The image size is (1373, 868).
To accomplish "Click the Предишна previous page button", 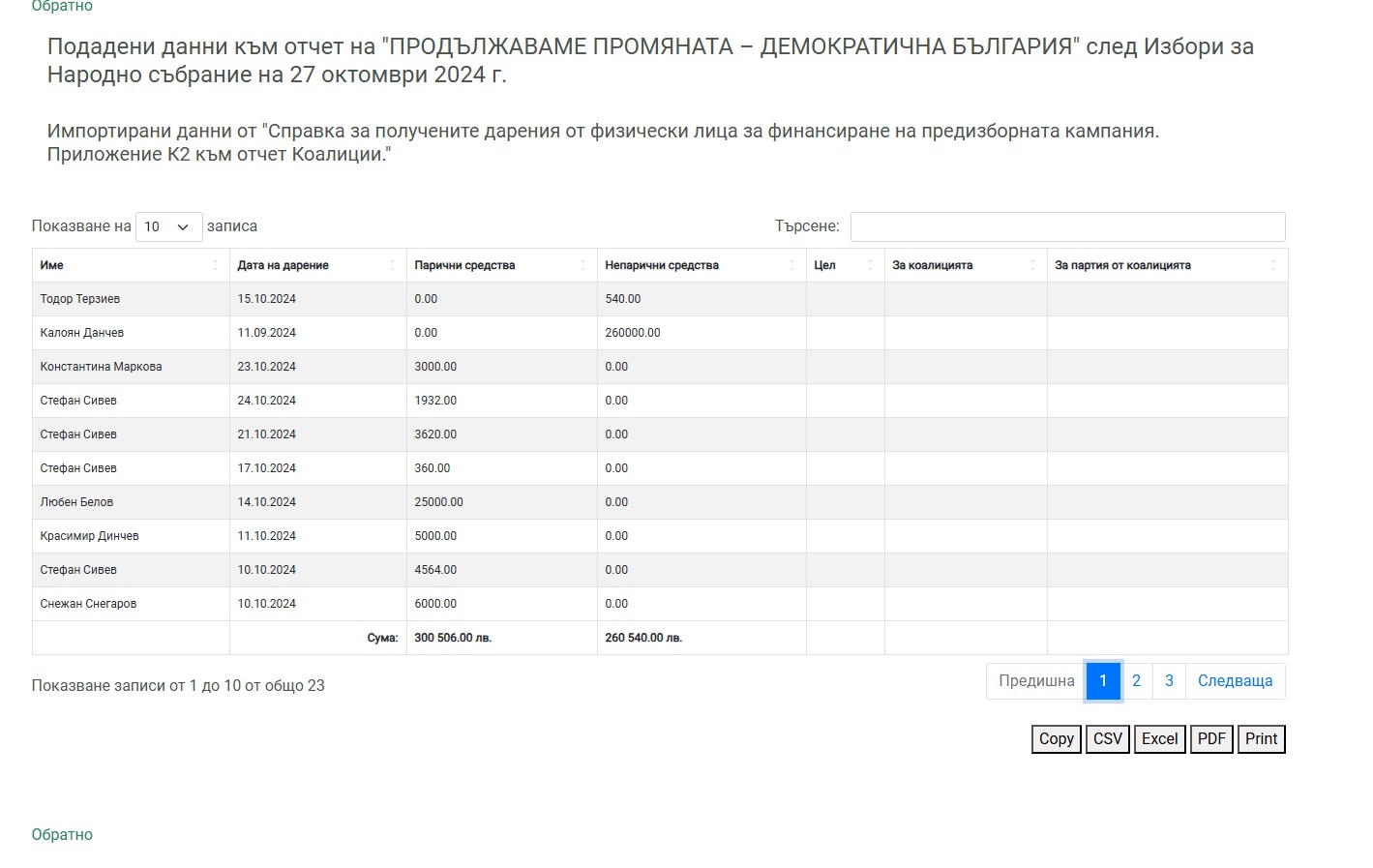I will [x=1035, y=681].
